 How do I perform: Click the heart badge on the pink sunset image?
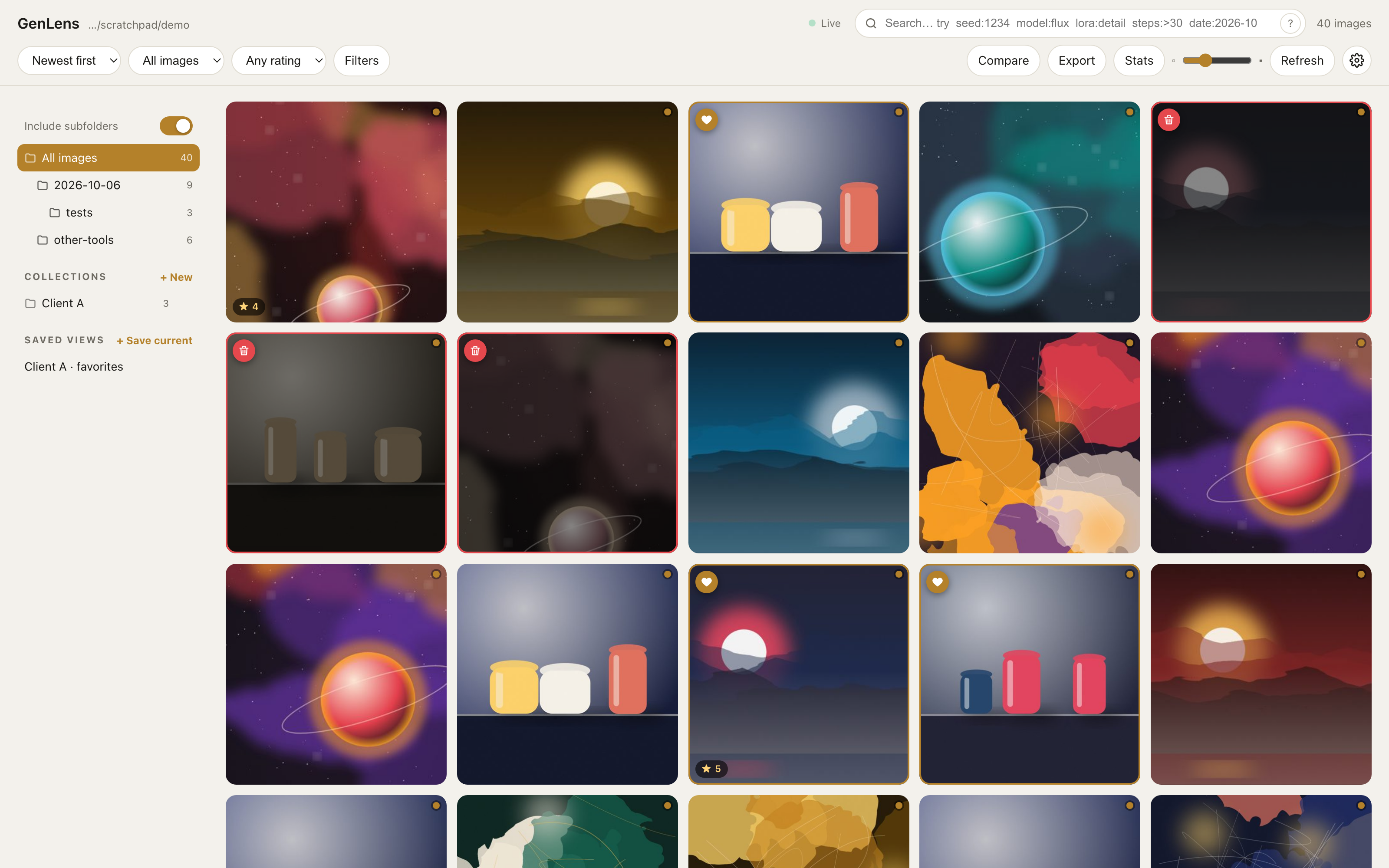(707, 582)
